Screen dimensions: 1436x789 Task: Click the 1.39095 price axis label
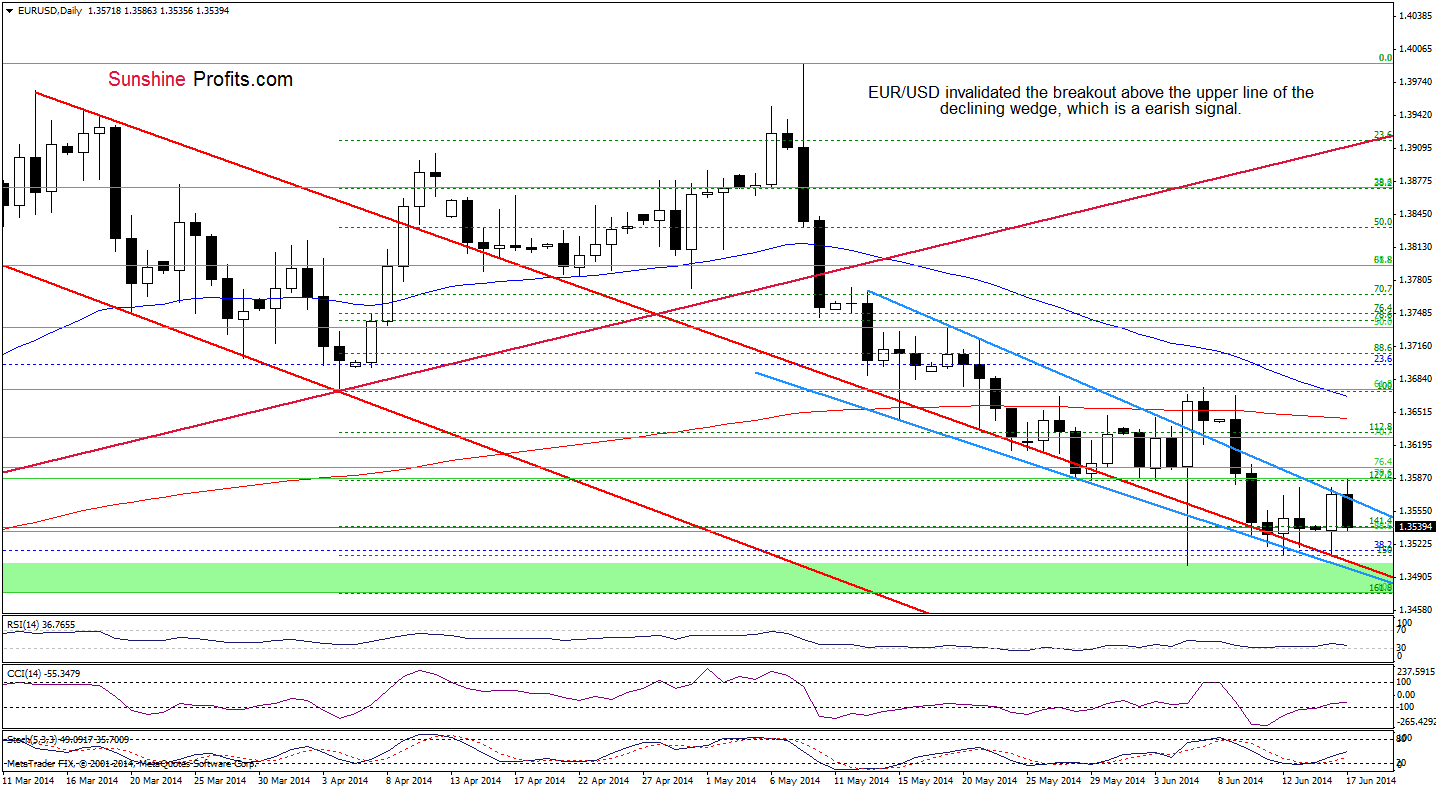pos(1416,148)
